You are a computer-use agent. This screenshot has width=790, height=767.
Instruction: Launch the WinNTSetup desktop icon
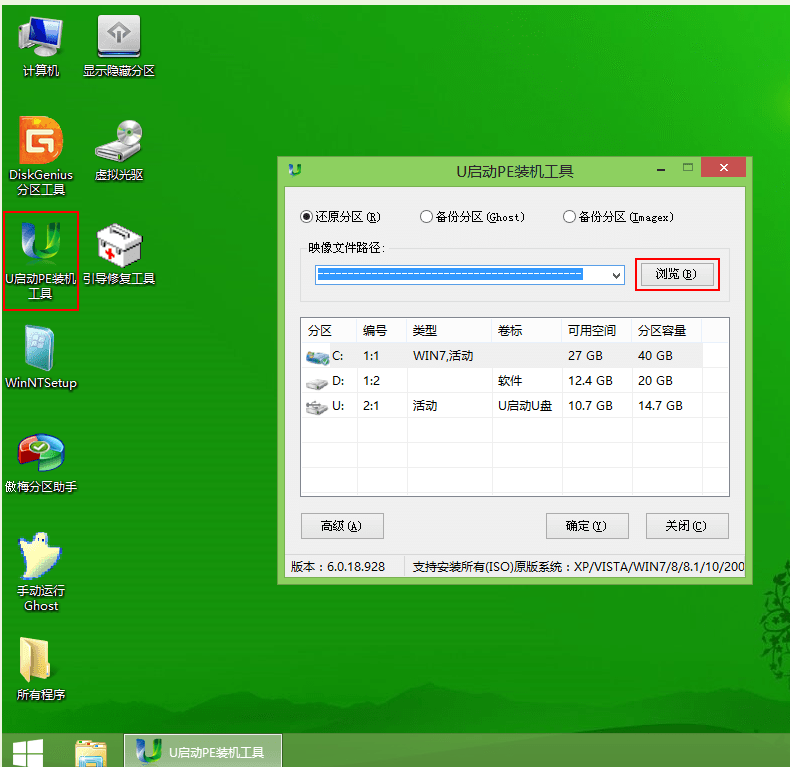[41, 357]
